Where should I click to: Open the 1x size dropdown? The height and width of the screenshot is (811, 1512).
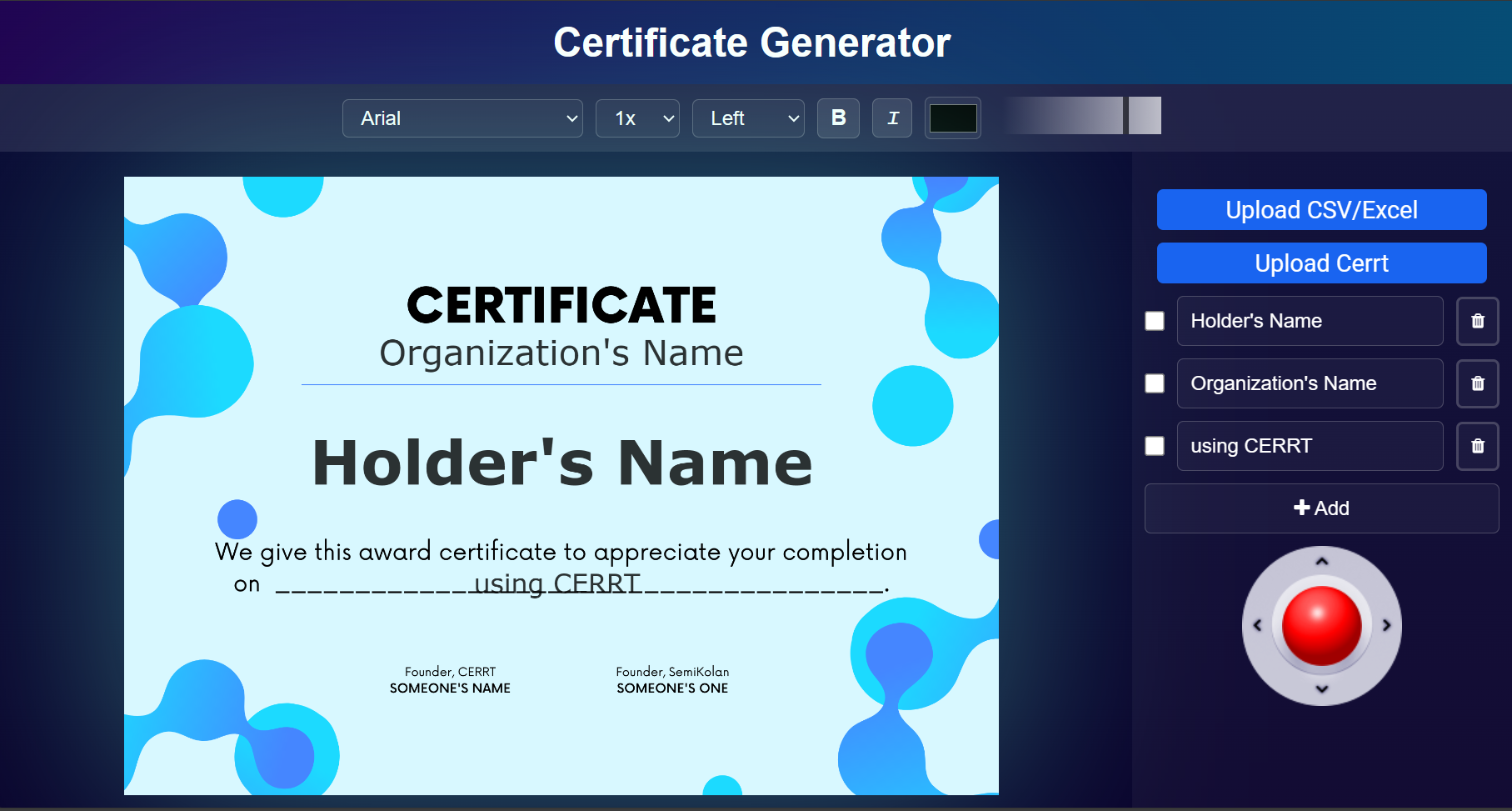(637, 118)
